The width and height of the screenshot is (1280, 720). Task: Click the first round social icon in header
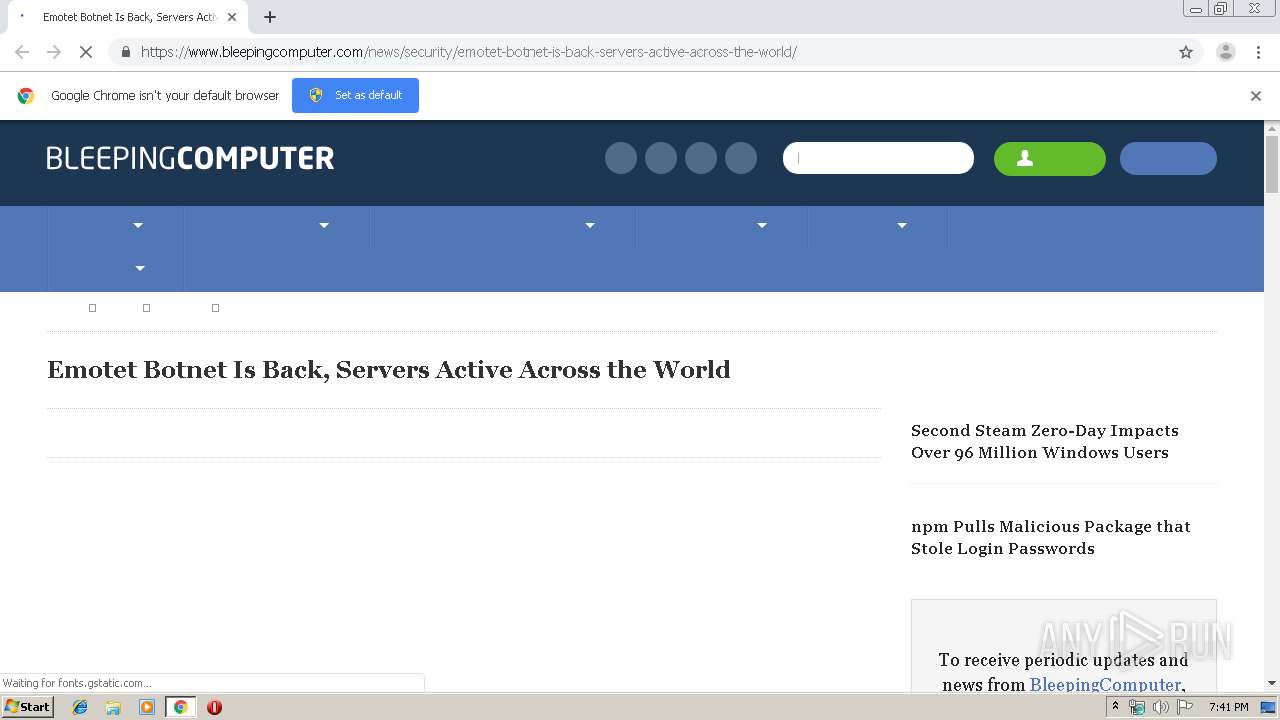(x=621, y=158)
